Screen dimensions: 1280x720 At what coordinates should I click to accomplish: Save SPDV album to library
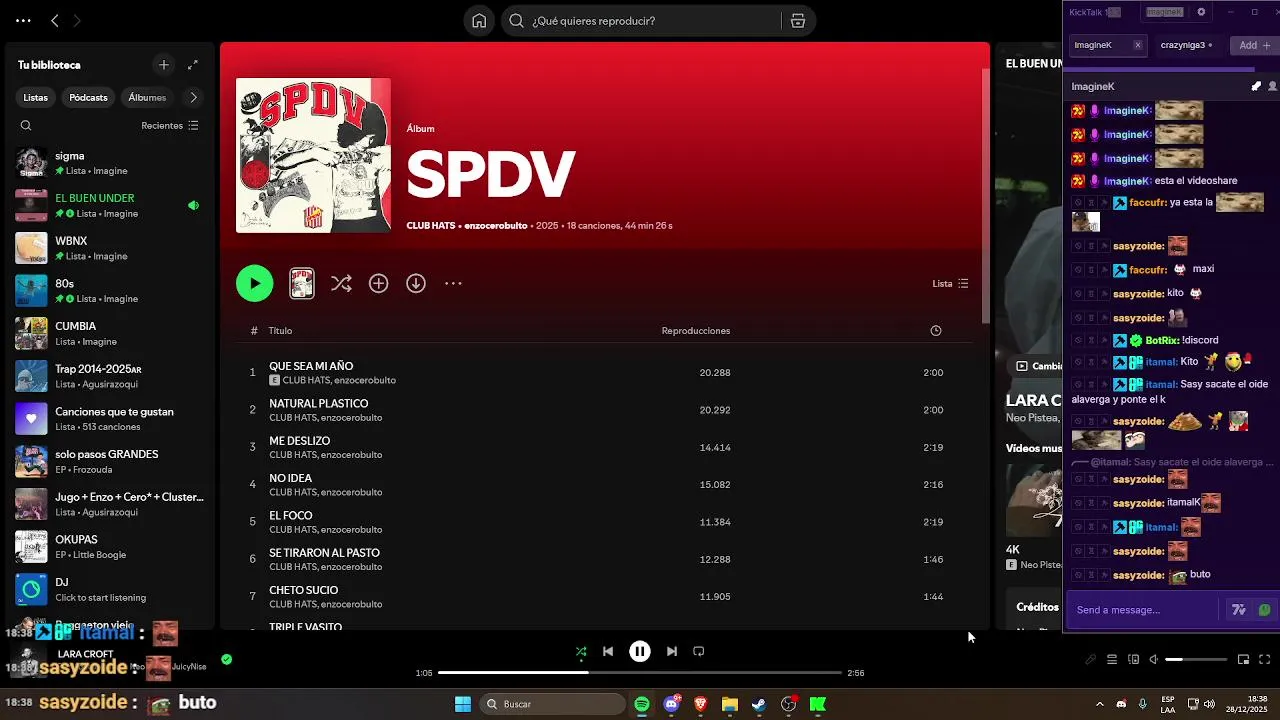378,284
